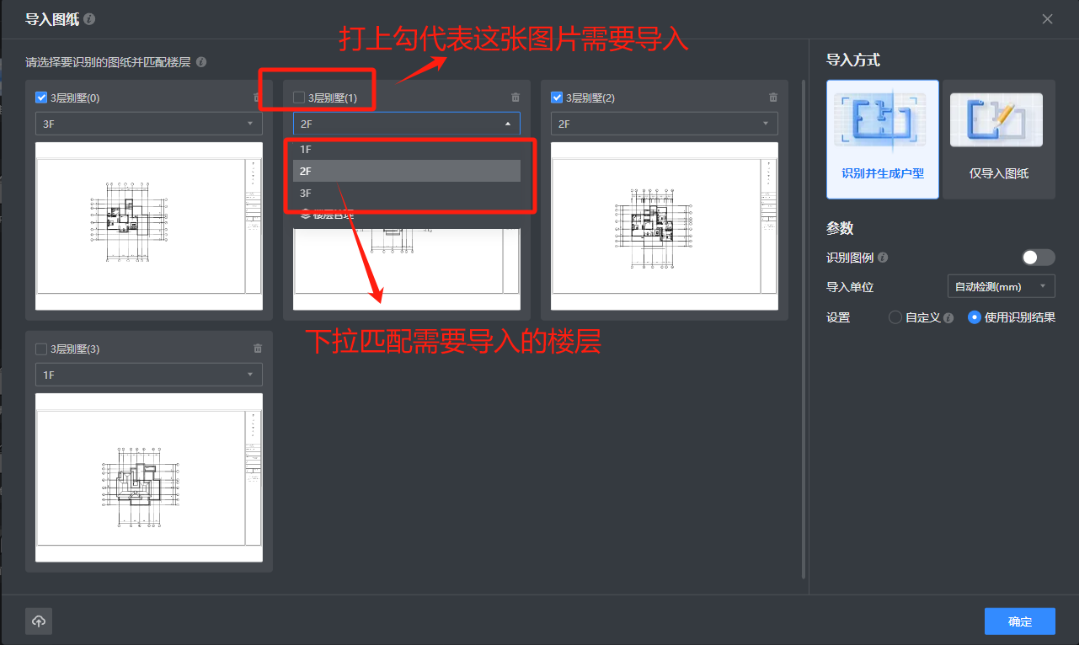This screenshot has height=645, width=1079.
Task: Delete the 3层别墅(1) drawing with trash icon
Action: 515,97
